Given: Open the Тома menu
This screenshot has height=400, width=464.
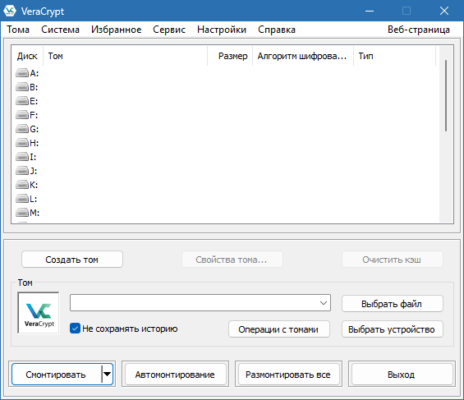Looking at the screenshot, I should (x=18, y=30).
